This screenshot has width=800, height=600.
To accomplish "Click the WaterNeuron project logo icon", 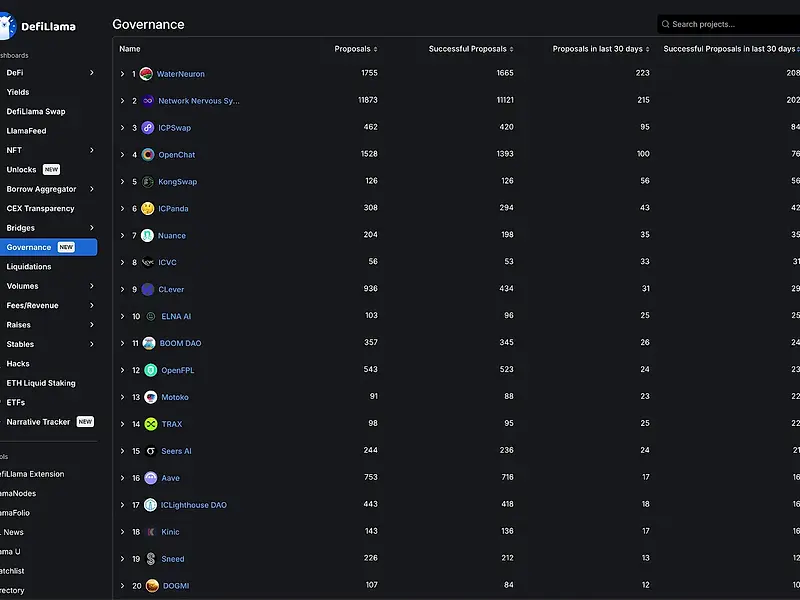I will point(146,74).
